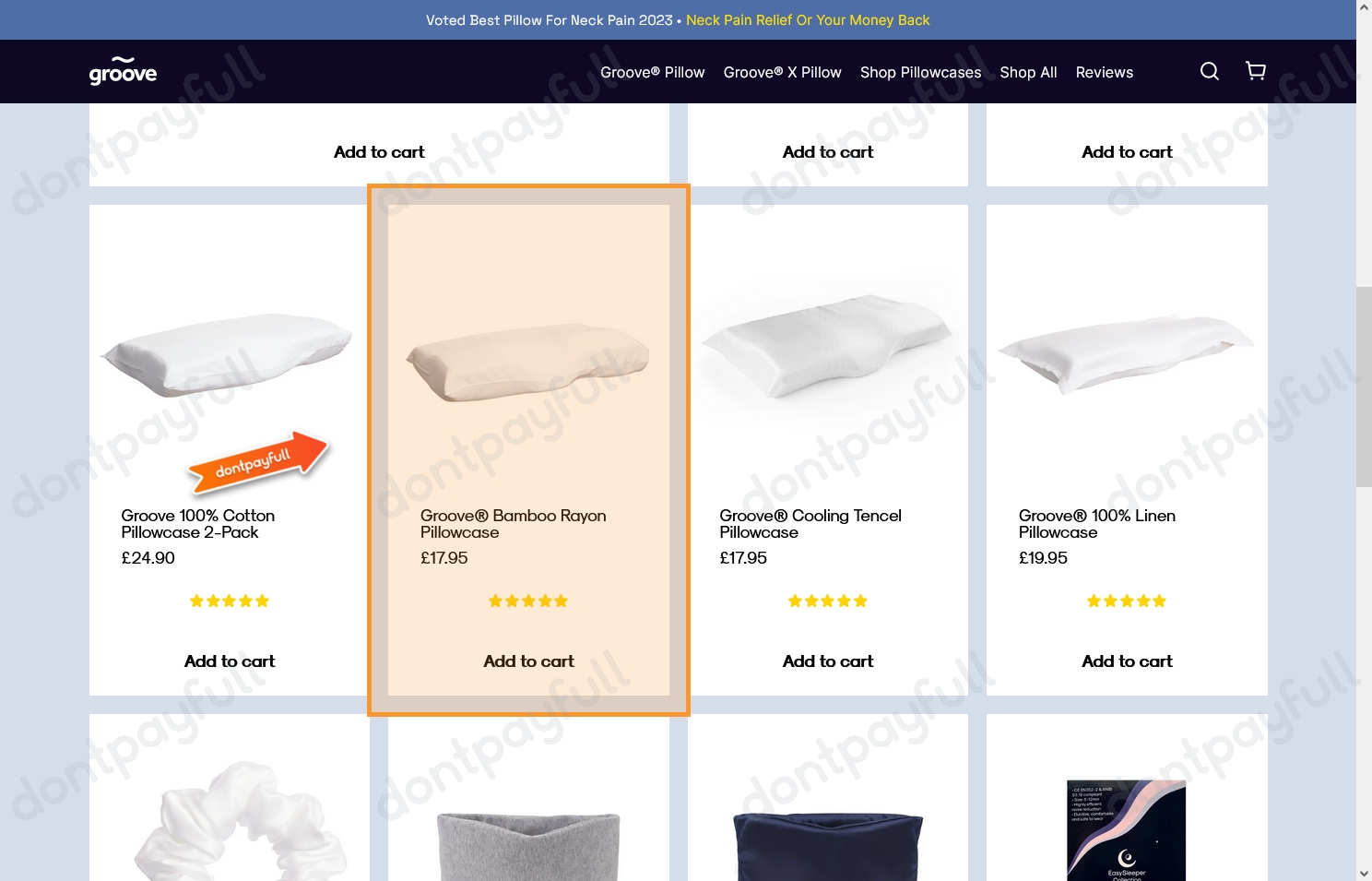
Task: Open Groove® Cooling Tencel Pillowcase title
Action: tap(810, 524)
